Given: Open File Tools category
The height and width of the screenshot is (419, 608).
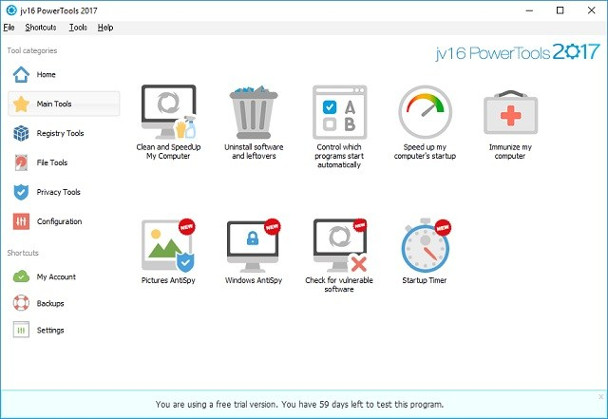Looking at the screenshot, I should (64, 163).
